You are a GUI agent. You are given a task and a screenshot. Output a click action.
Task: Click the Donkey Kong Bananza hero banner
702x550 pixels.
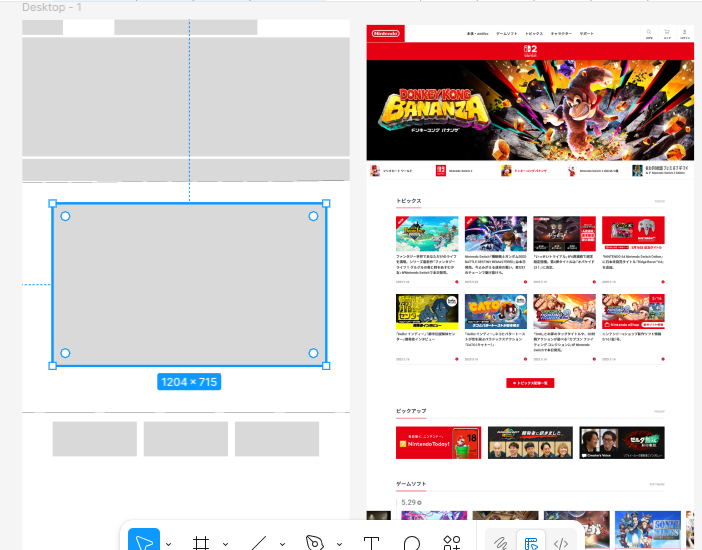coord(531,110)
